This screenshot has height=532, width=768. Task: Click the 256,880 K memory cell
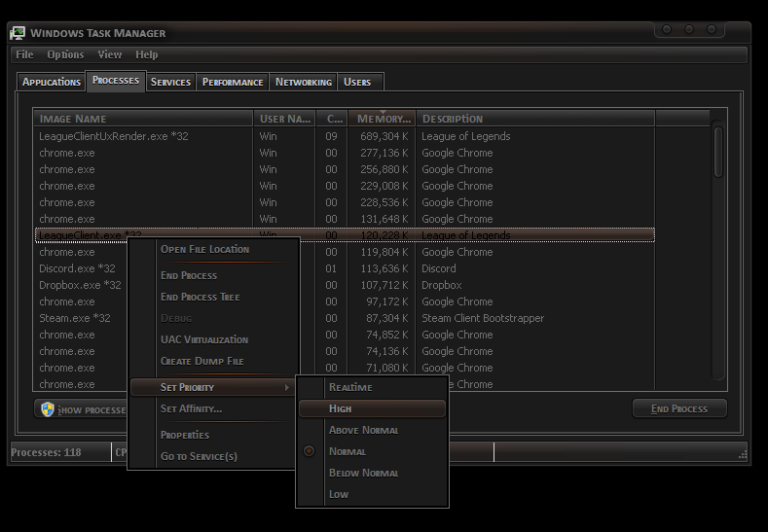(384, 169)
